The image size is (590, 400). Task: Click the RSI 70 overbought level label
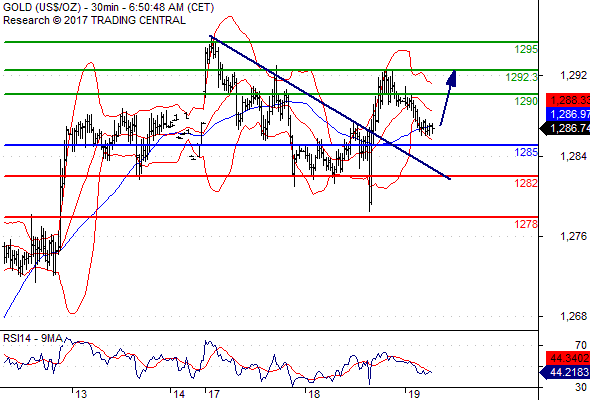tap(581, 345)
